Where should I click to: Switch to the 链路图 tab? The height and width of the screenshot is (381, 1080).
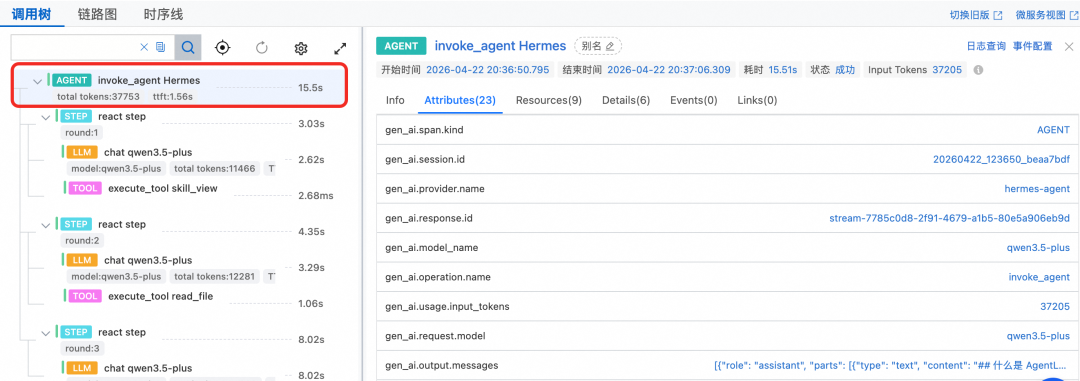(97, 14)
